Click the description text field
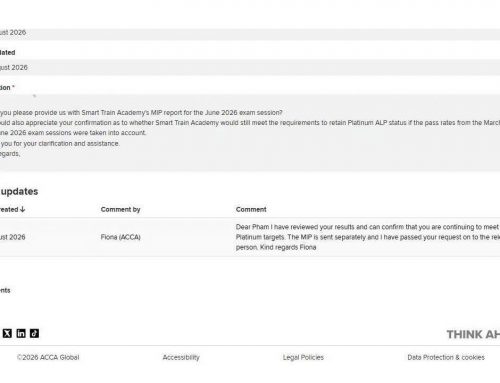This screenshot has width=500, height=383. click(250, 133)
